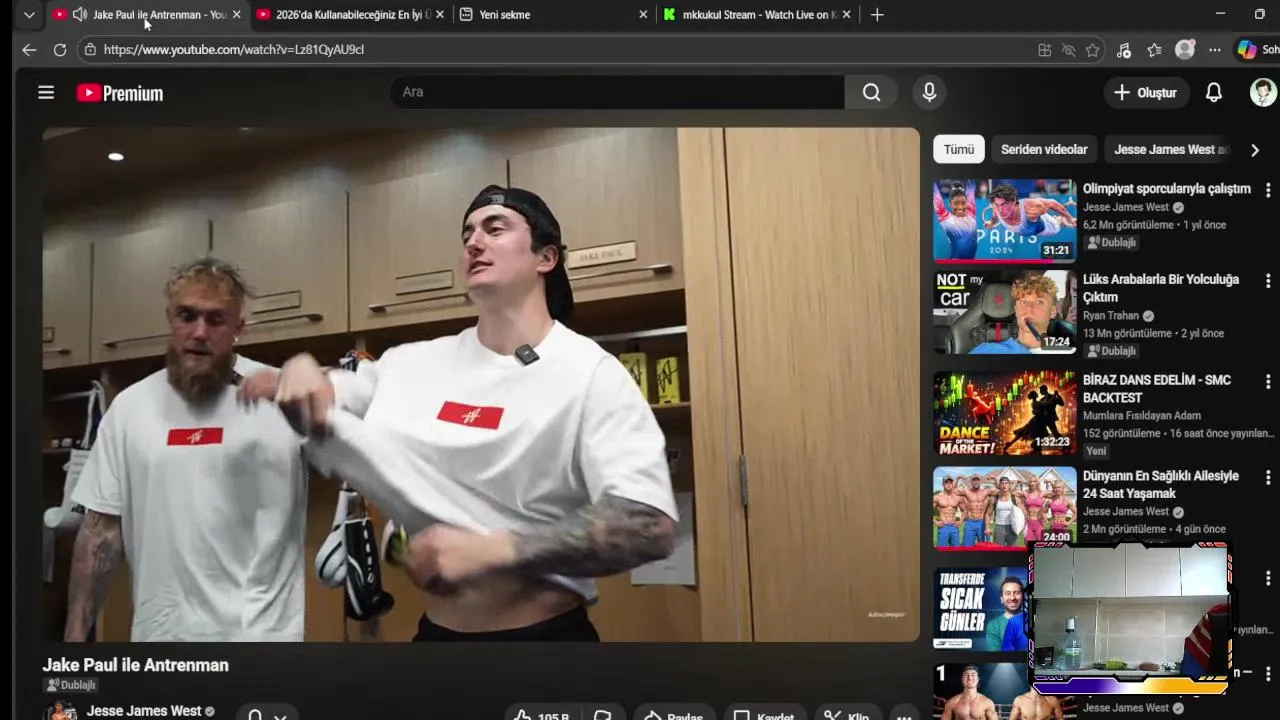This screenshot has width=1280, height=720.
Task: Open menu for Dünyanın En Sağlıklı Ailesiyle video
Action: 1268,477
